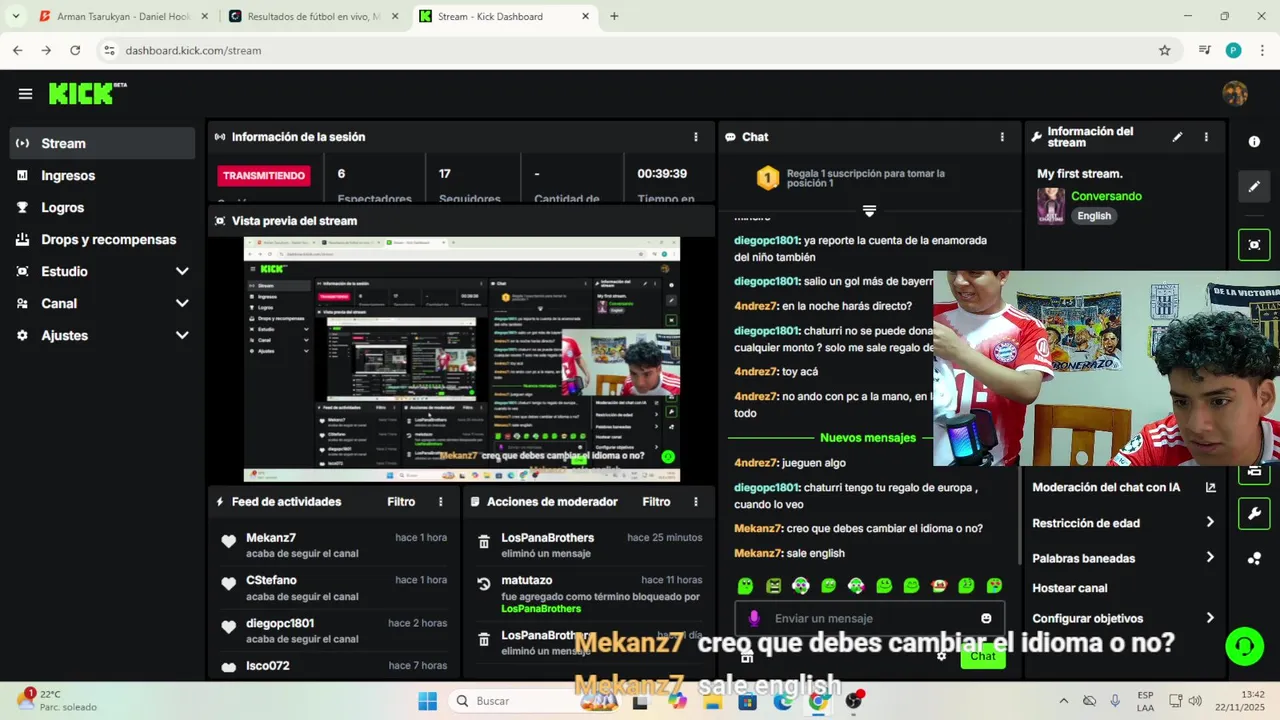Screen dimensions: 1280x720
Task: Select Stream in the left sidebar
Action: click(x=102, y=143)
